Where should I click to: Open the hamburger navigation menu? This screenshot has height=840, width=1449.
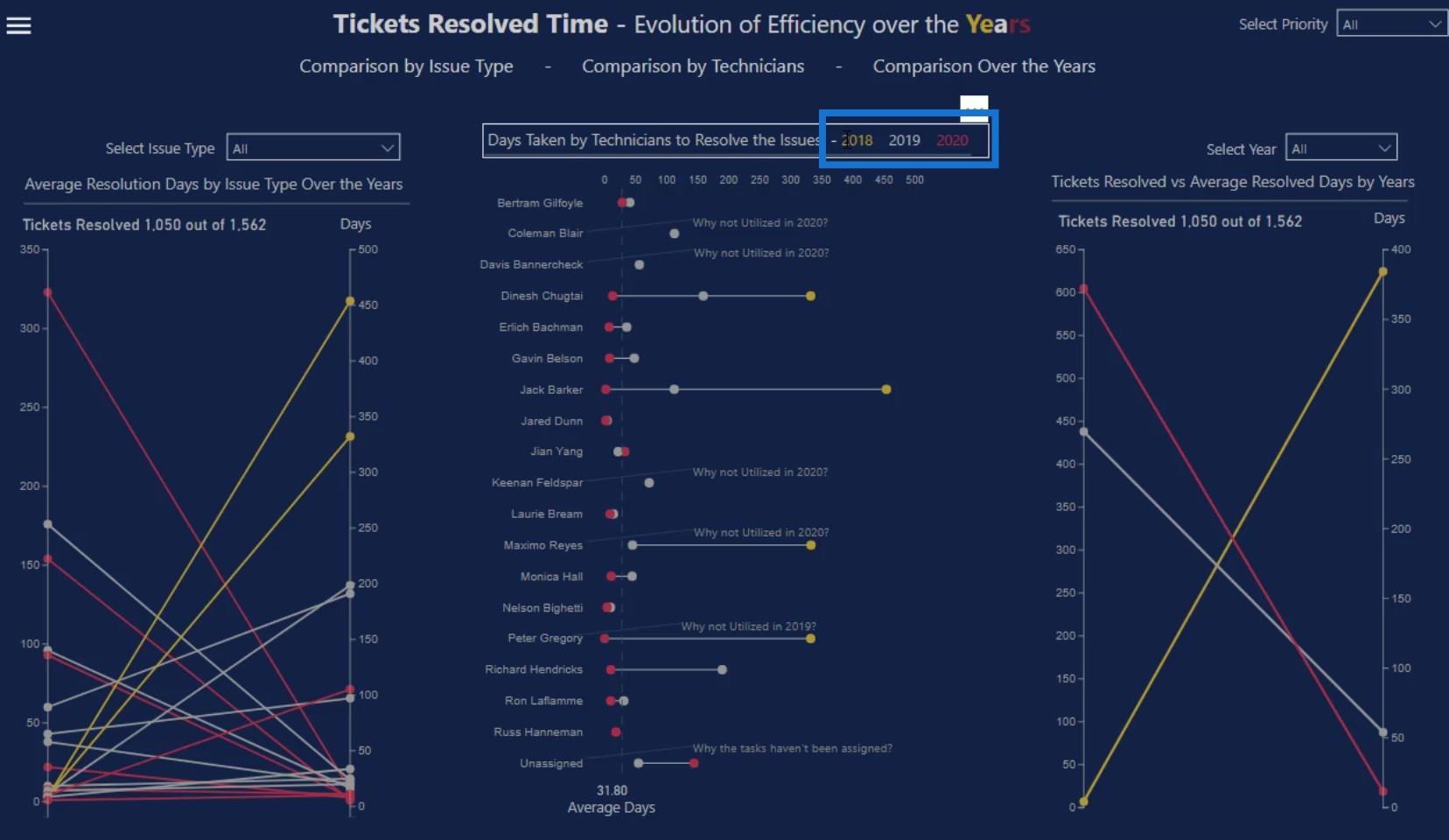[x=18, y=25]
